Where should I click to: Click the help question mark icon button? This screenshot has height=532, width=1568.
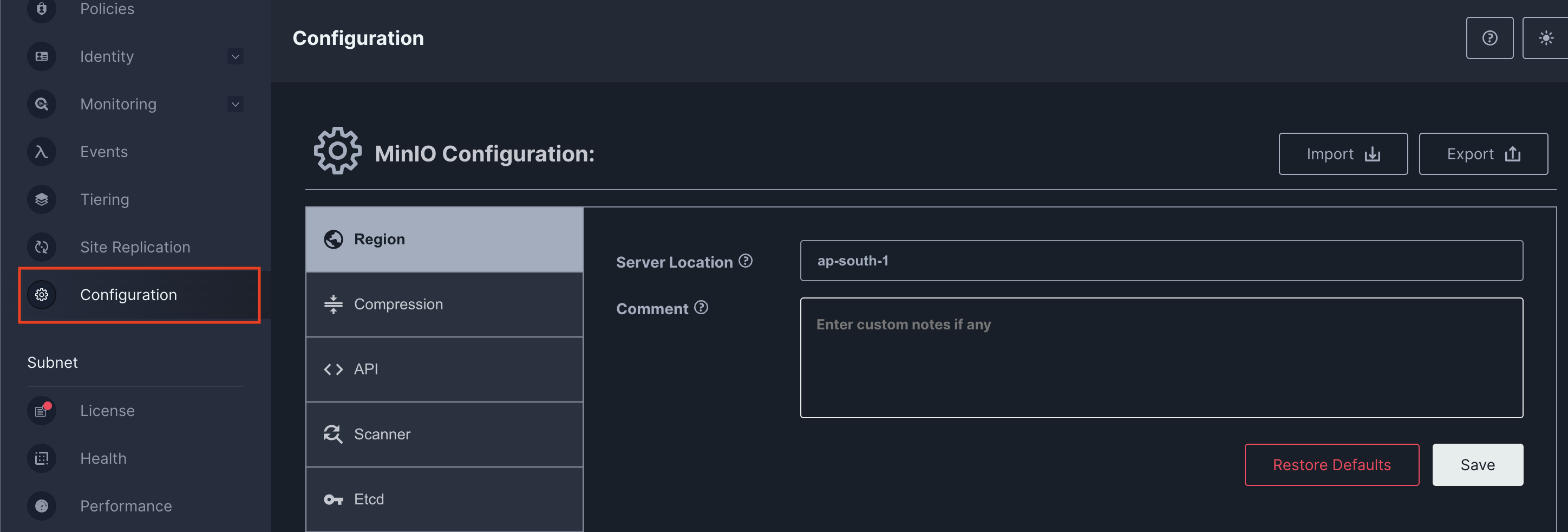(x=1489, y=38)
